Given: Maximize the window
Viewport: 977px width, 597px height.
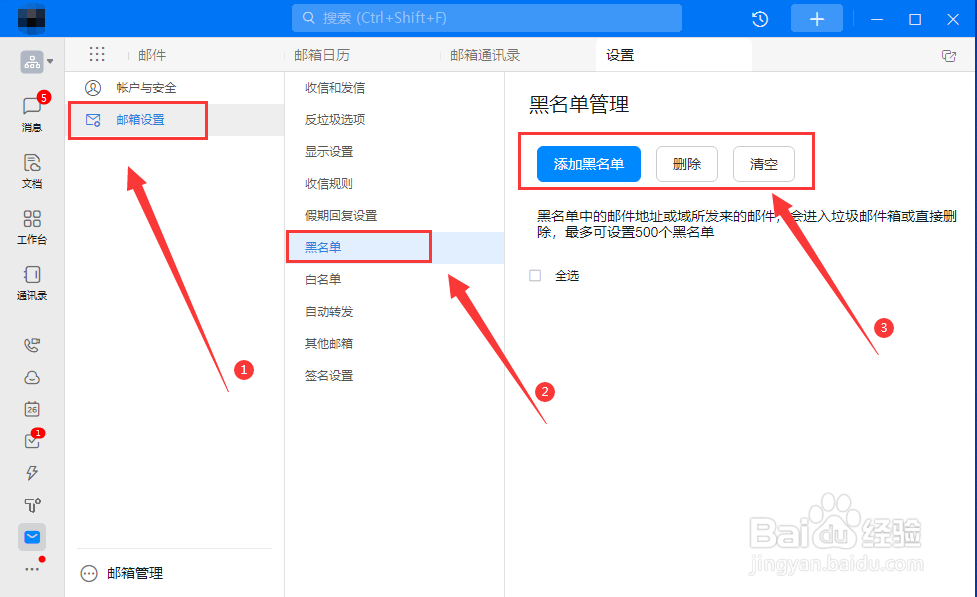Looking at the screenshot, I should (x=915, y=19).
